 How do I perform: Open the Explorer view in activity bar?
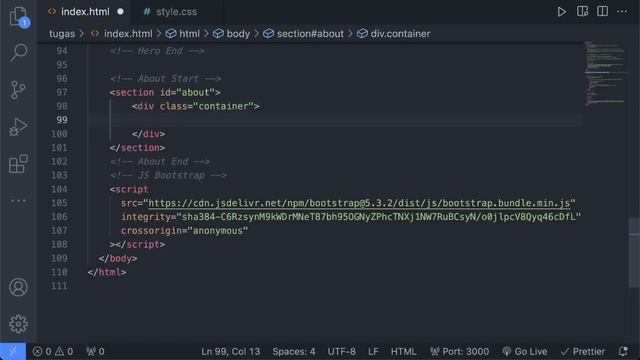(18, 17)
